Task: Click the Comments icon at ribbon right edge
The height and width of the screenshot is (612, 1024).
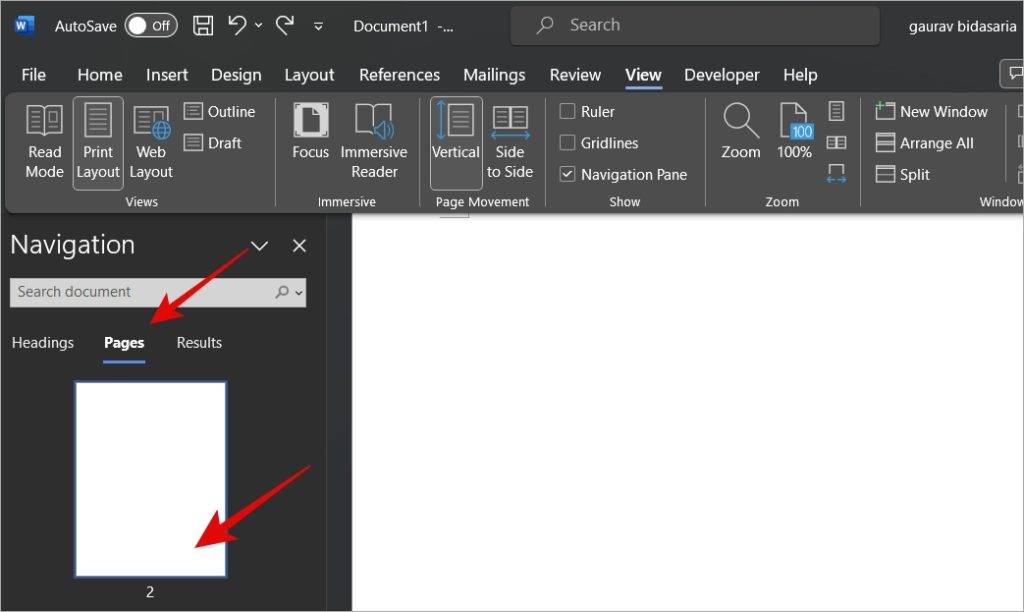Action: 1013,73
